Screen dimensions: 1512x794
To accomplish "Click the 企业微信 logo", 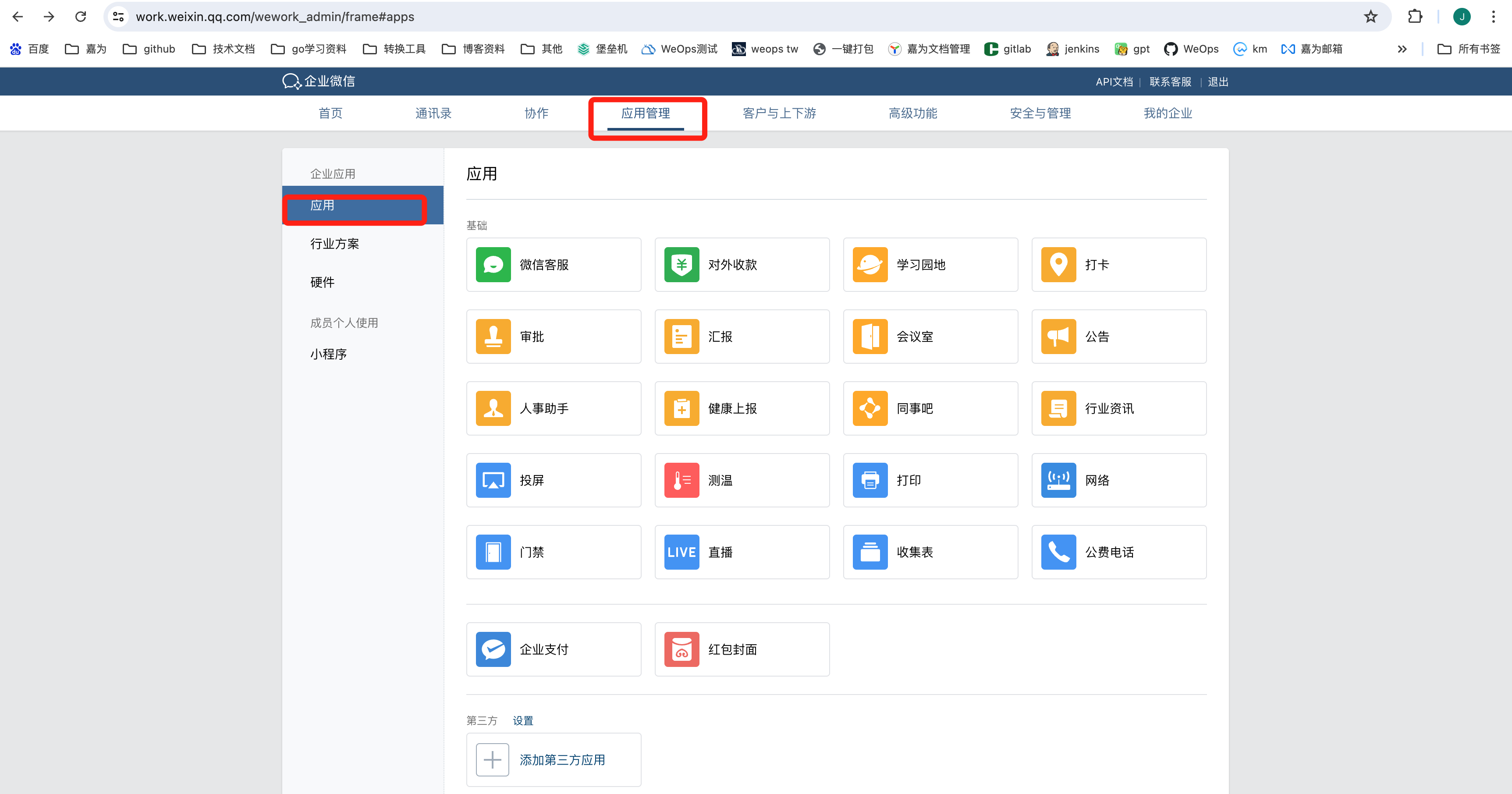I will (319, 82).
